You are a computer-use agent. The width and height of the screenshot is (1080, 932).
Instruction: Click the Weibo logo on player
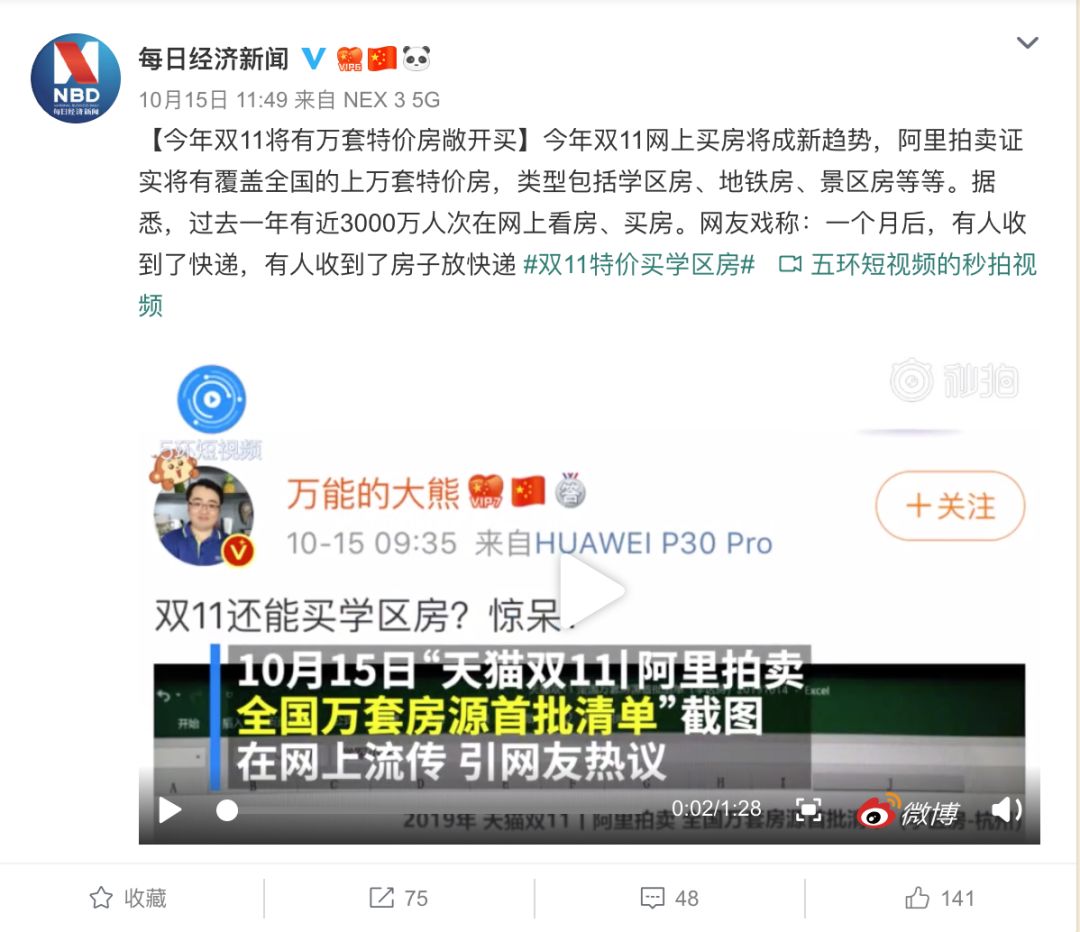908,811
